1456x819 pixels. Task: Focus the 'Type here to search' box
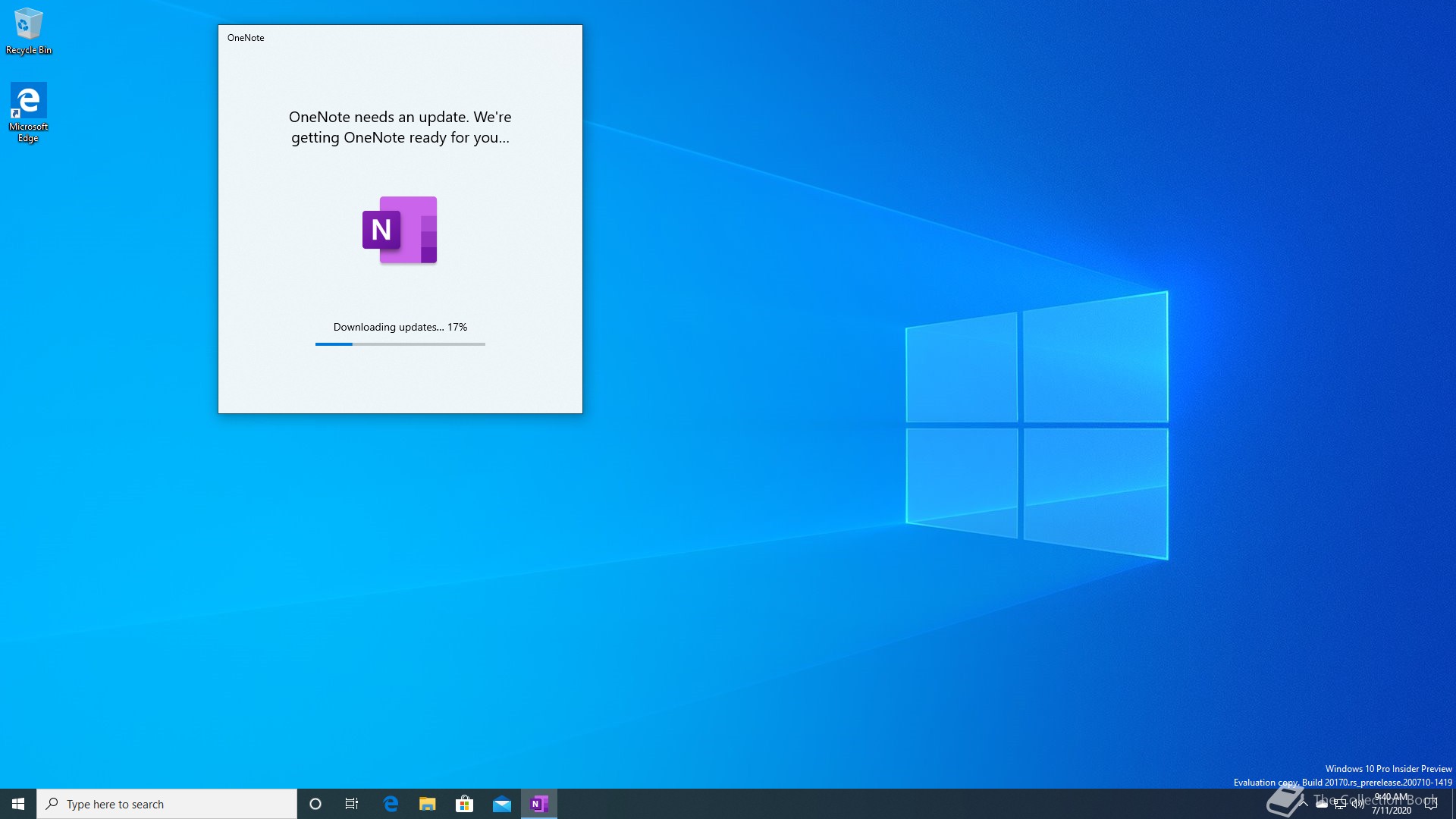tap(167, 804)
